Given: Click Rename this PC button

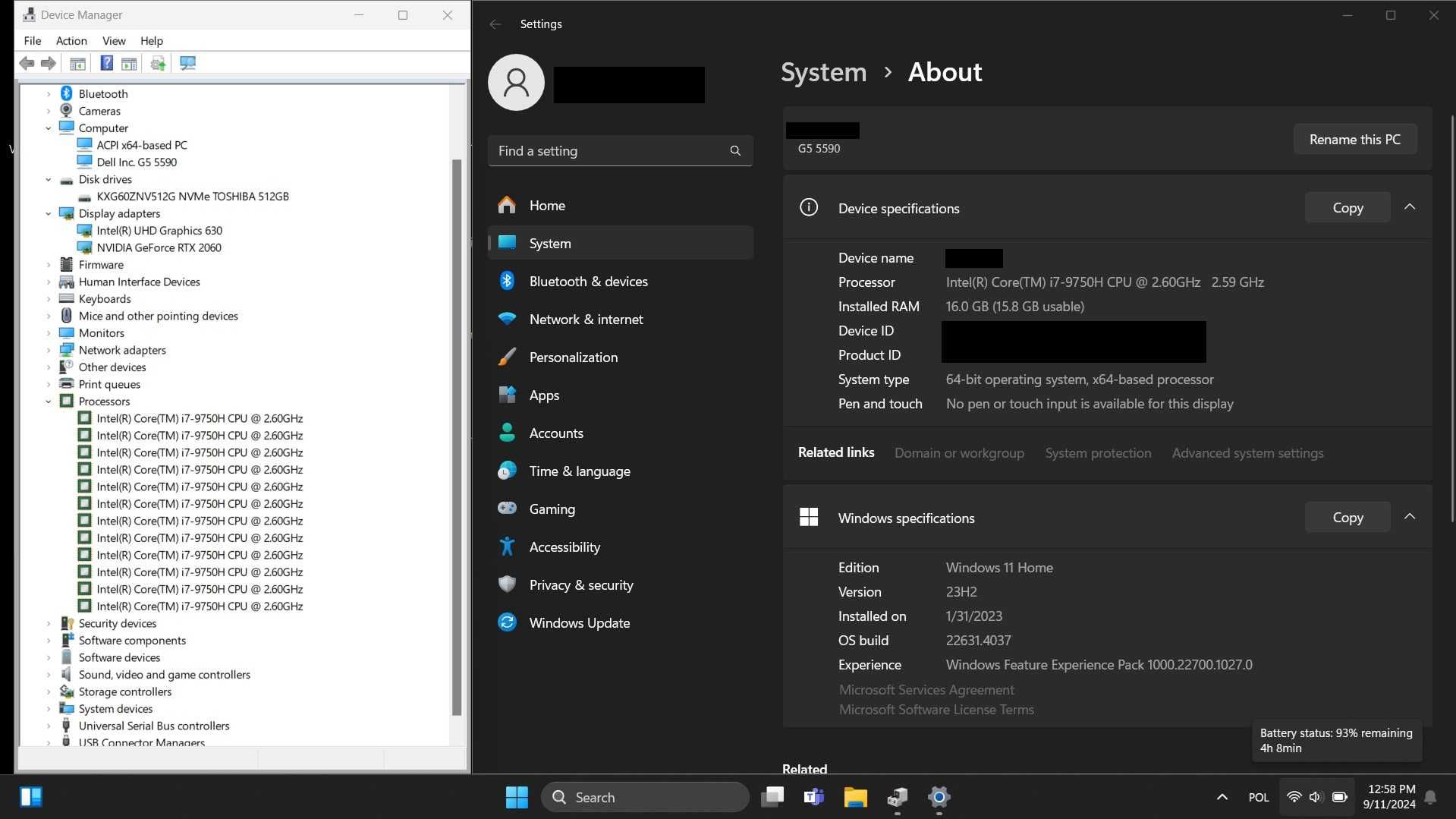Looking at the screenshot, I should coord(1355,139).
